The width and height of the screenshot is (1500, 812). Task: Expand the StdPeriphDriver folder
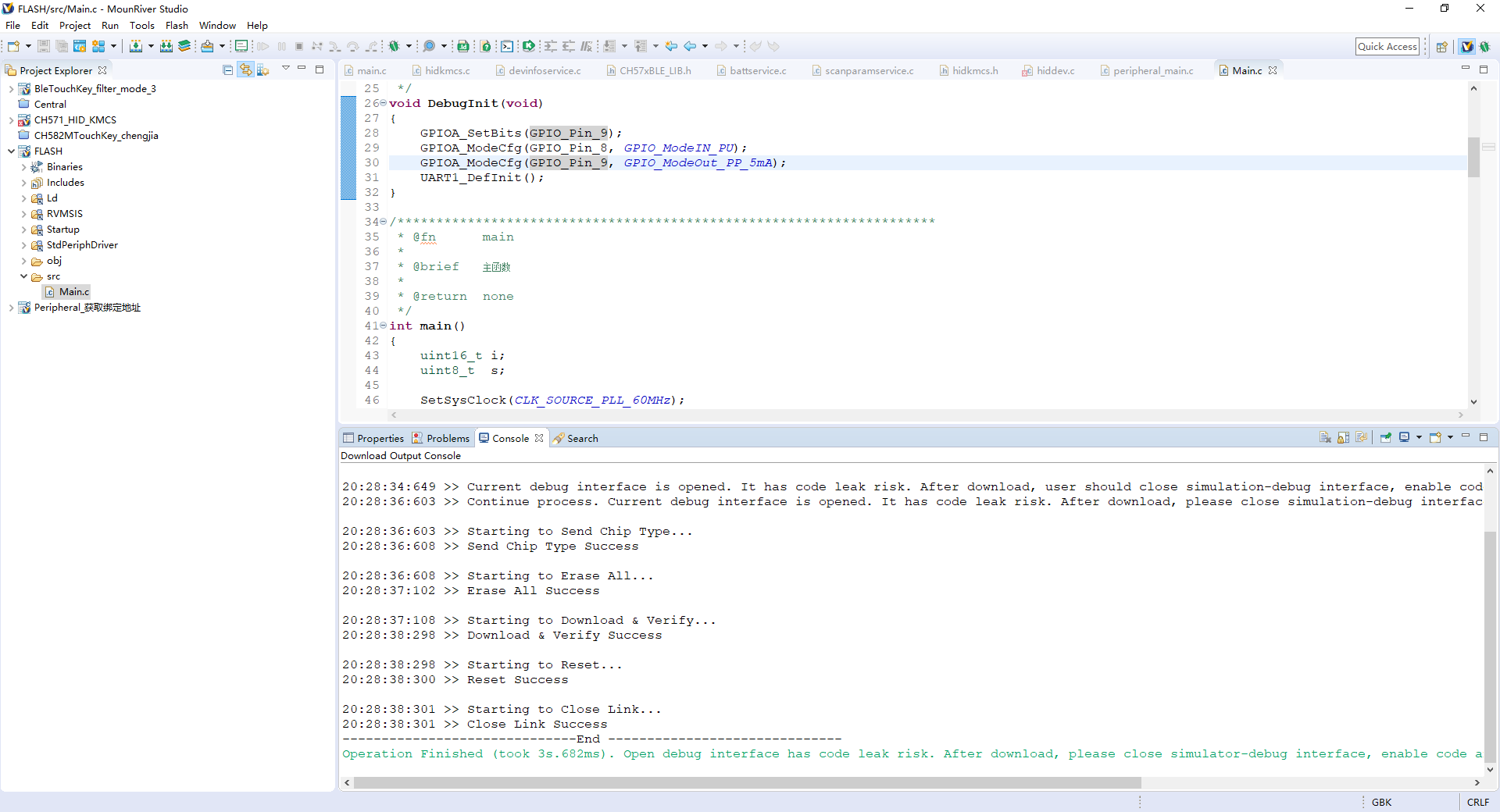23,245
